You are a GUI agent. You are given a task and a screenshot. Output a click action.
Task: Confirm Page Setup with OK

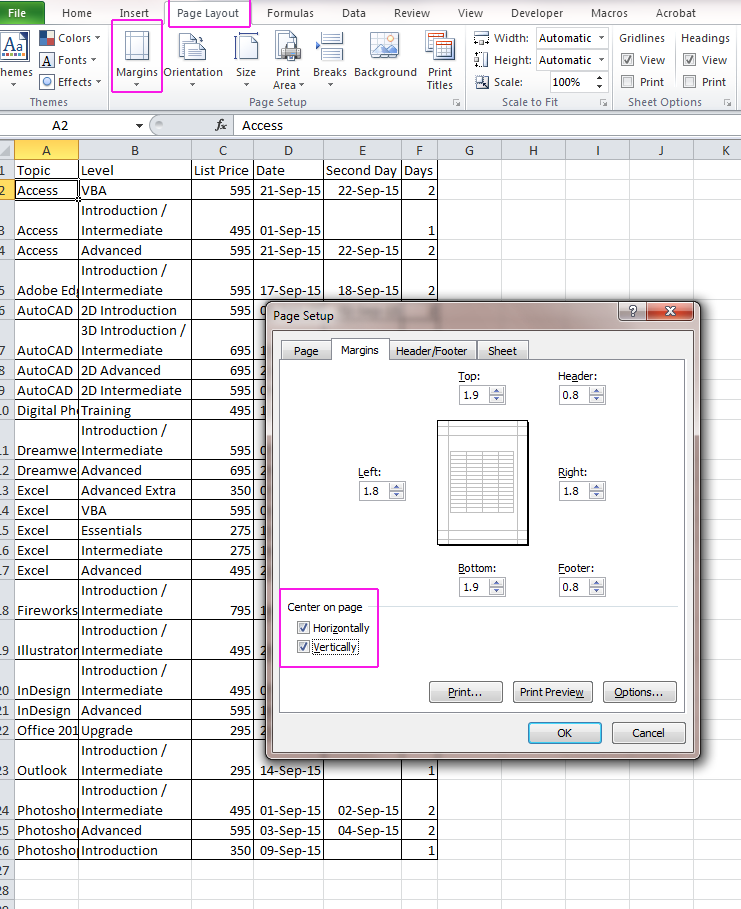tap(564, 733)
